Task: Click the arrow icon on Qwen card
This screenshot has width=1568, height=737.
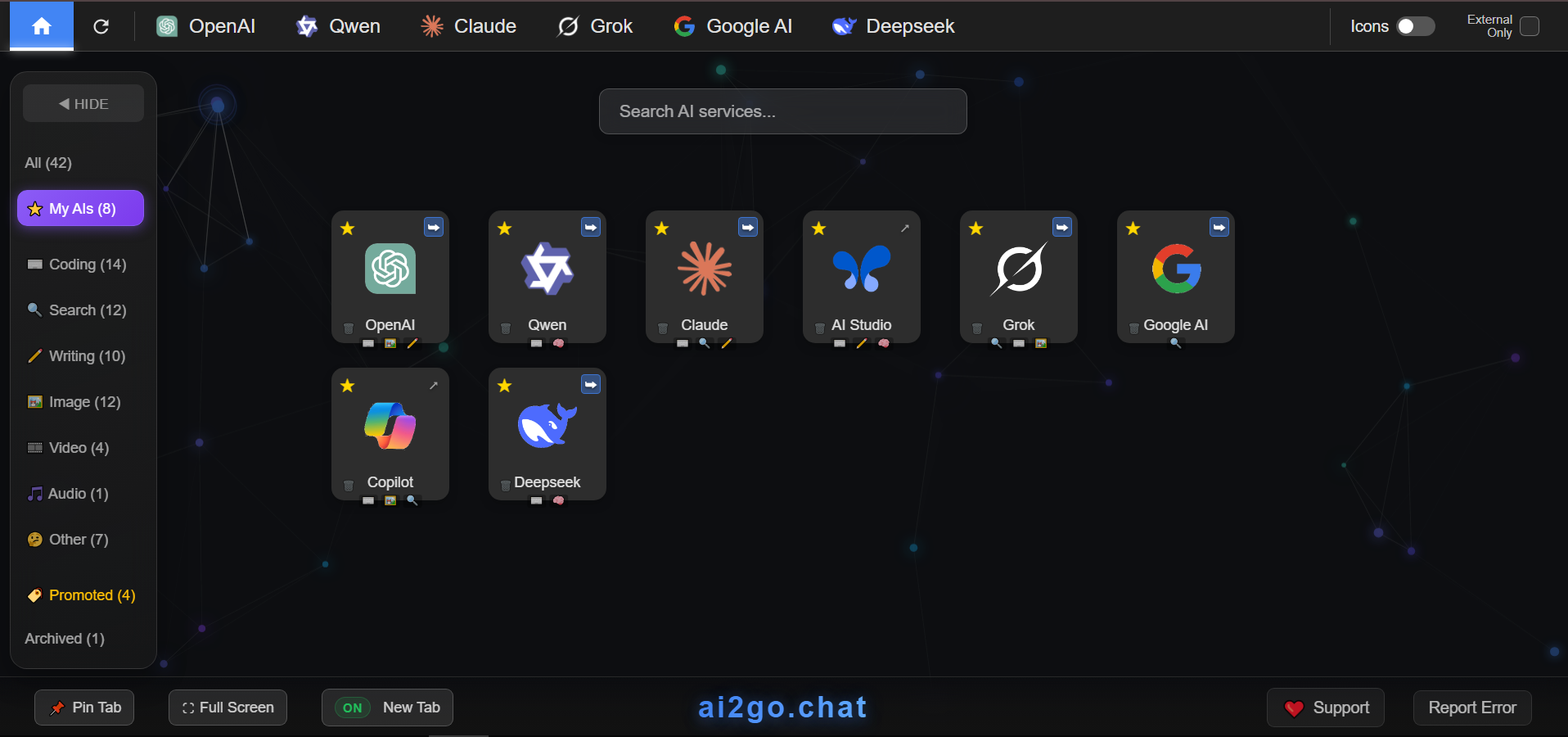Action: tap(590, 228)
